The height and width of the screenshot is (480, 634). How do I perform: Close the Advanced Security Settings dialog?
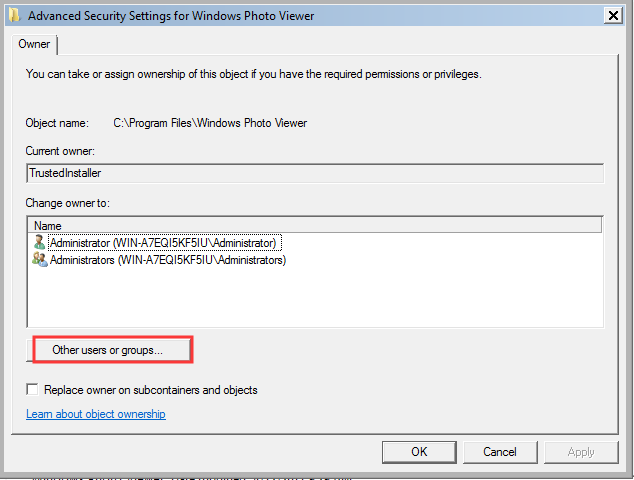(613, 16)
